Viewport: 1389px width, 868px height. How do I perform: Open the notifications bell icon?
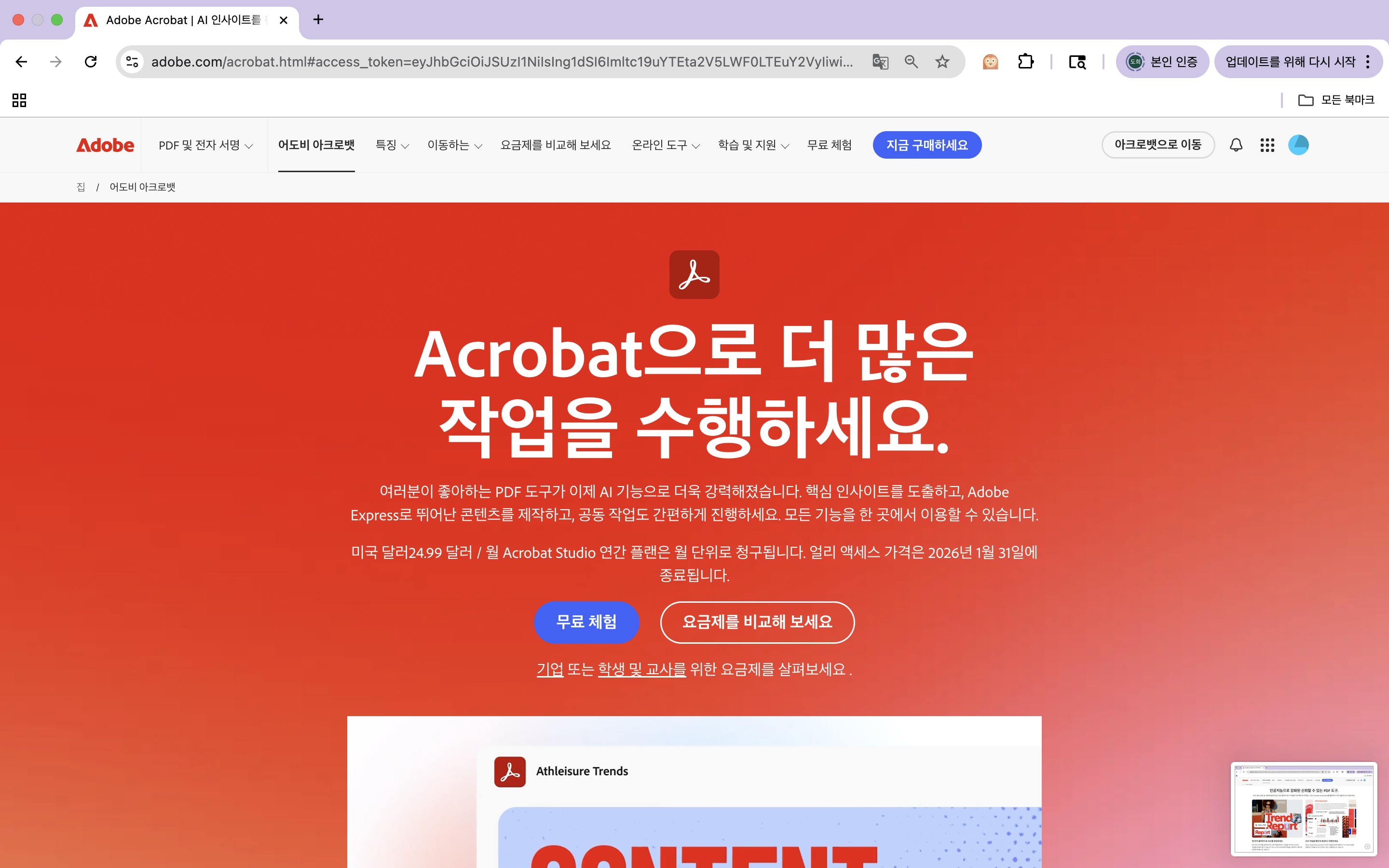(x=1236, y=145)
